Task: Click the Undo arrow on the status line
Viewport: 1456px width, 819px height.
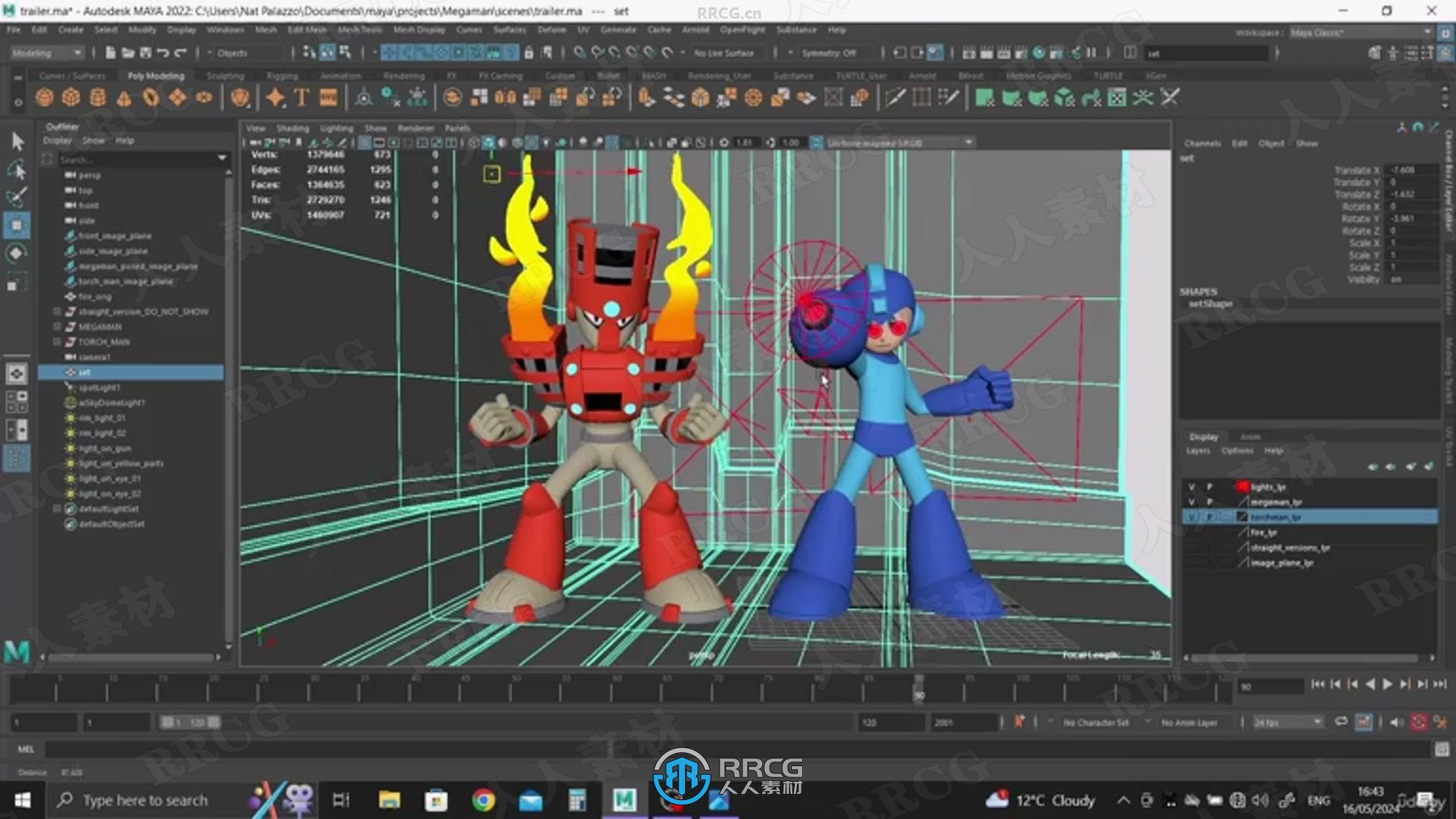Action: coord(163,53)
